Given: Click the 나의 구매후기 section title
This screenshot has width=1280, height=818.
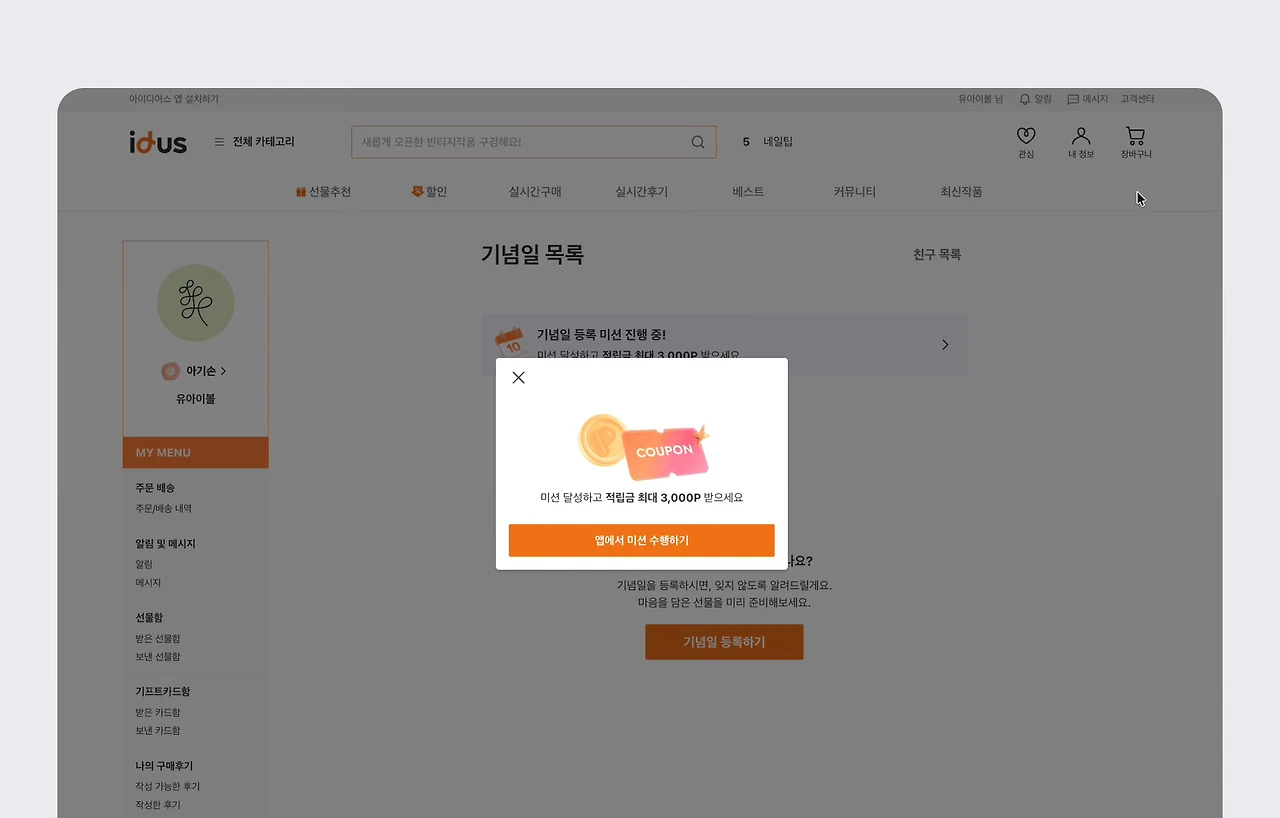Looking at the screenshot, I should click(165, 766).
